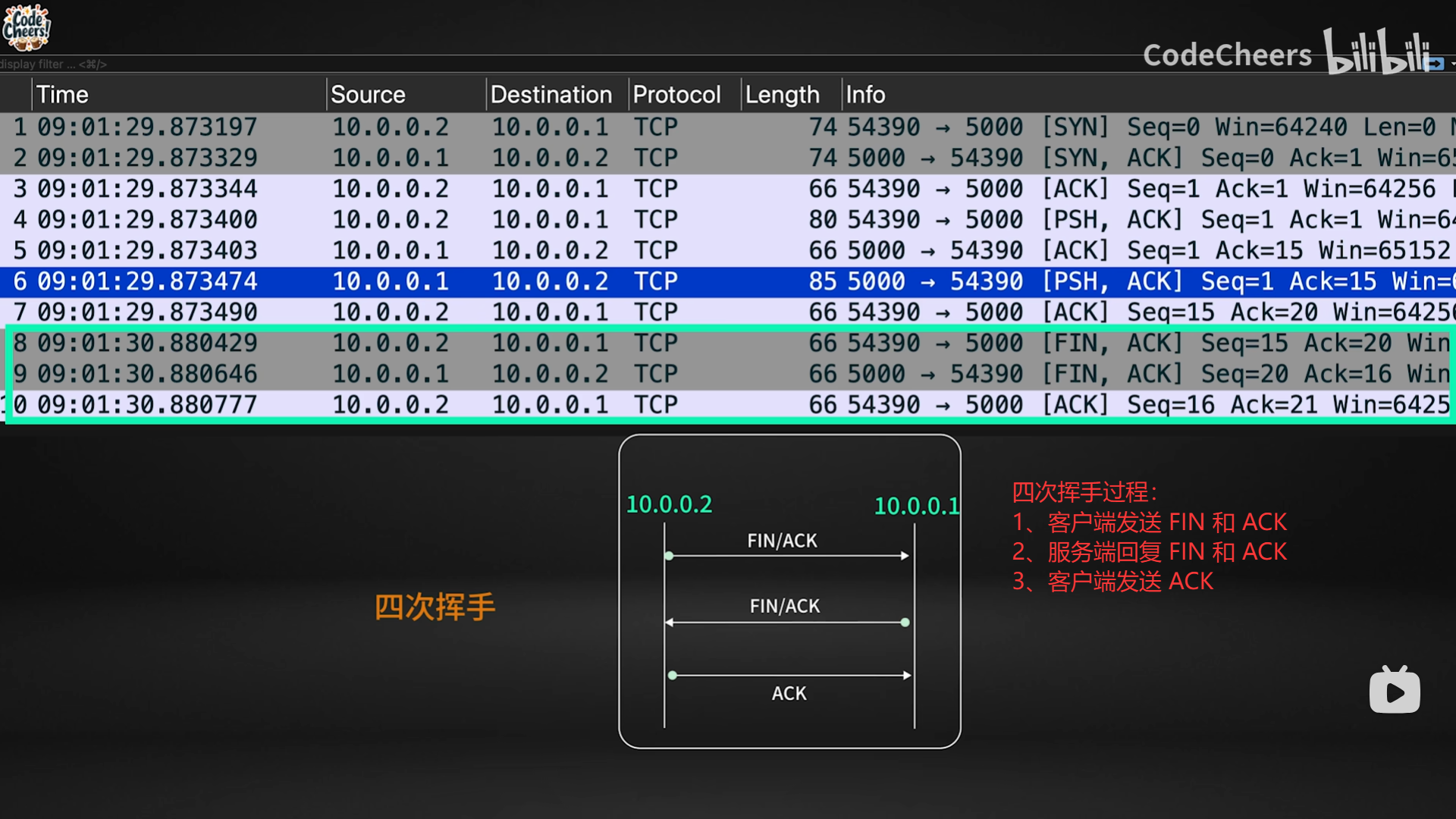Click the orange 四次挥手 title text
Screen dimensions: 1456x819
435,607
